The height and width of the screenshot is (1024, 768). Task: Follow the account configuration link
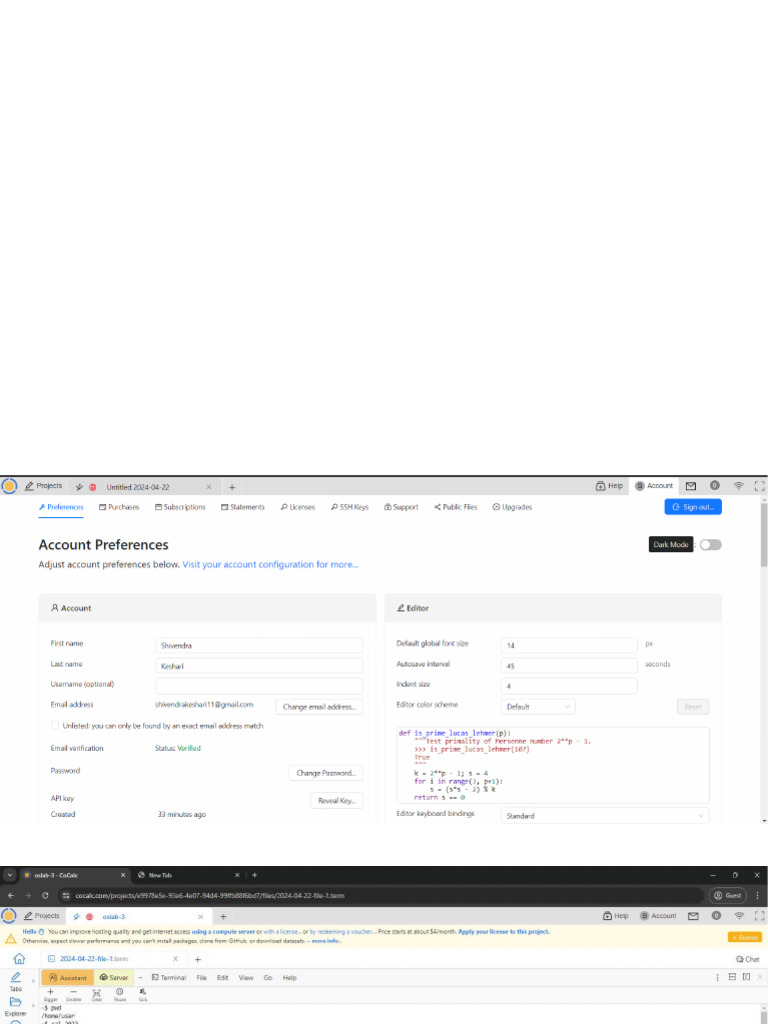(270, 564)
